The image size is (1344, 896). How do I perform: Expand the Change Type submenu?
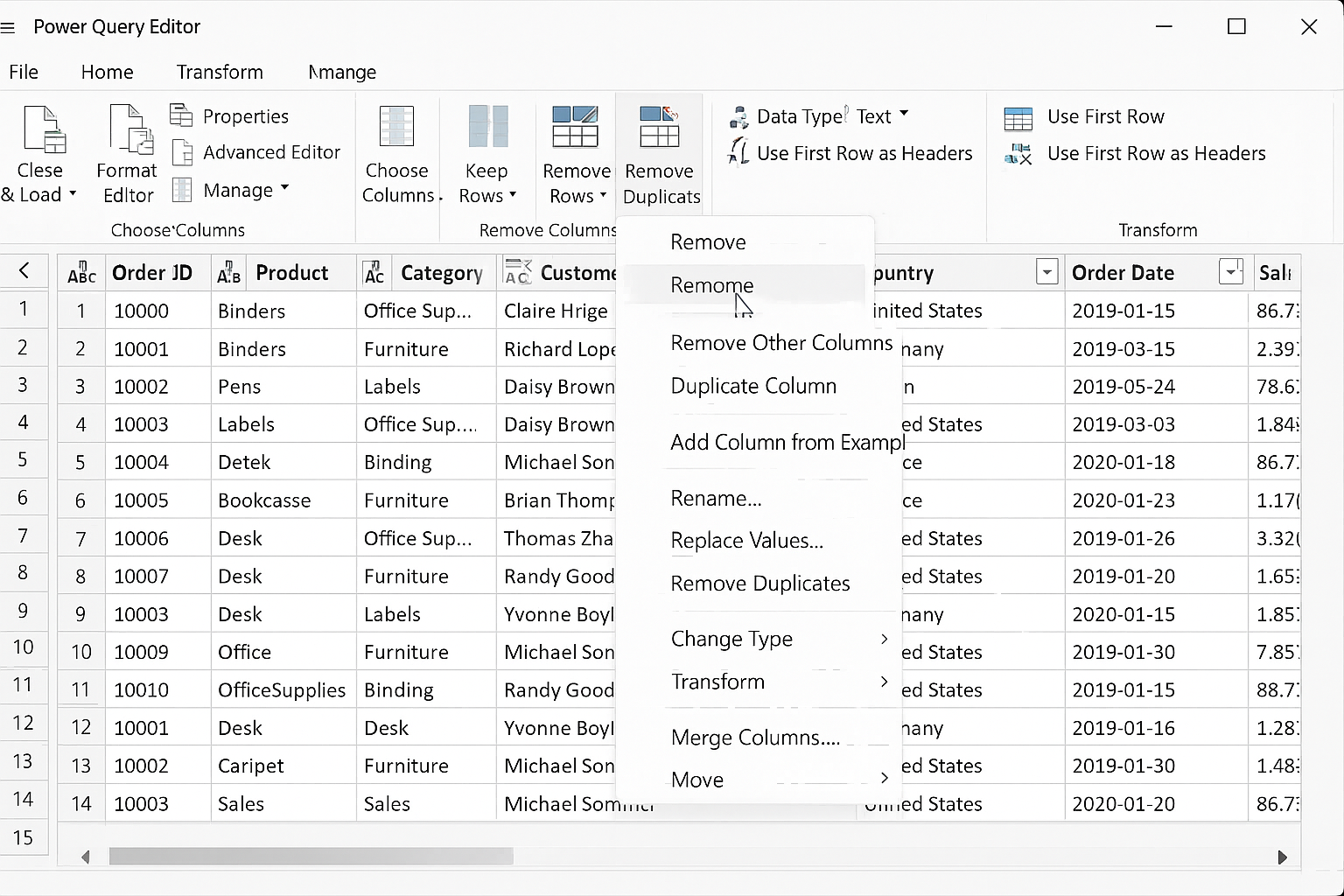click(x=884, y=639)
